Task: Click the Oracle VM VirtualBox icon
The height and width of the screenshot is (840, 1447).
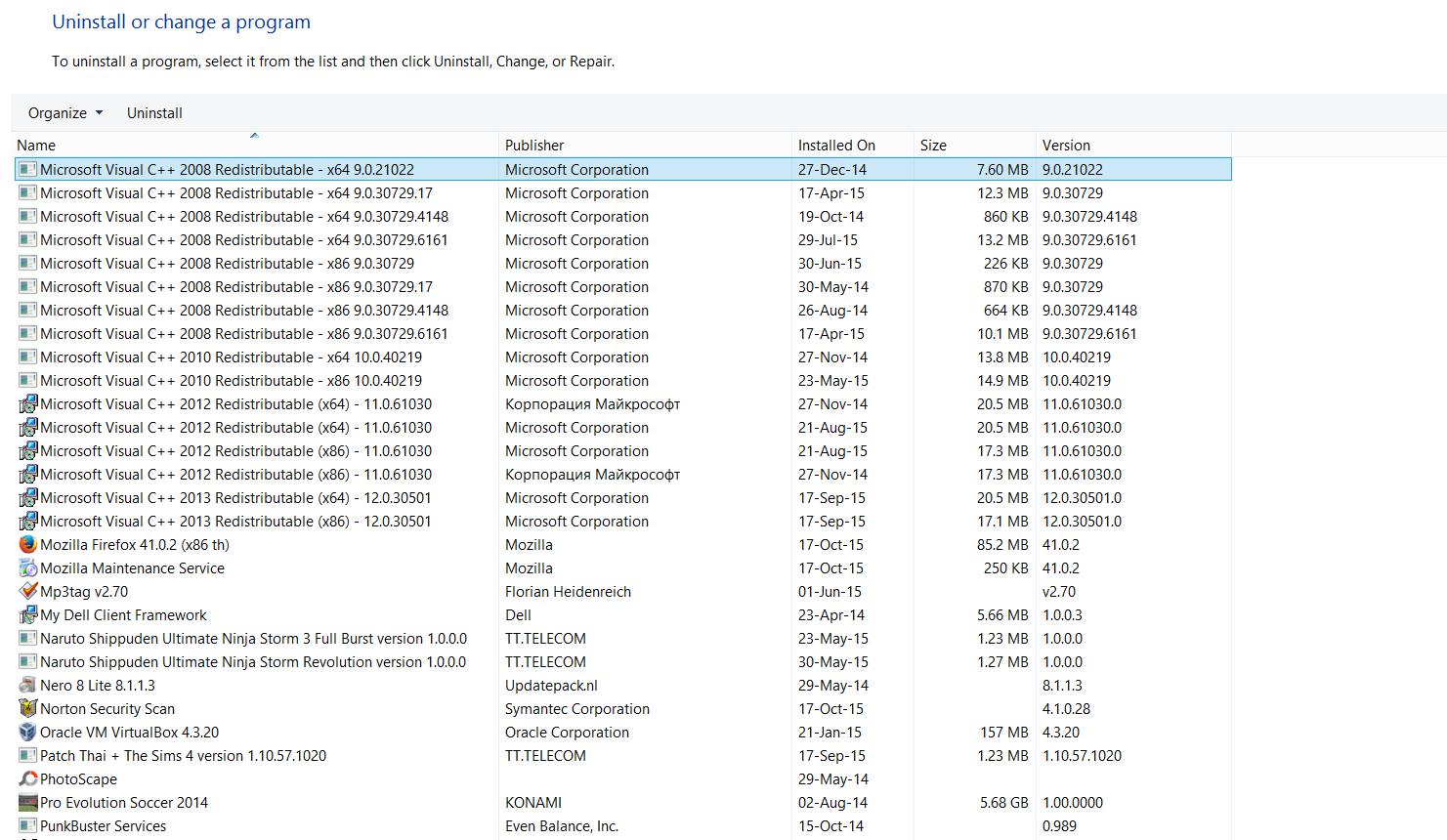Action: coord(27,733)
